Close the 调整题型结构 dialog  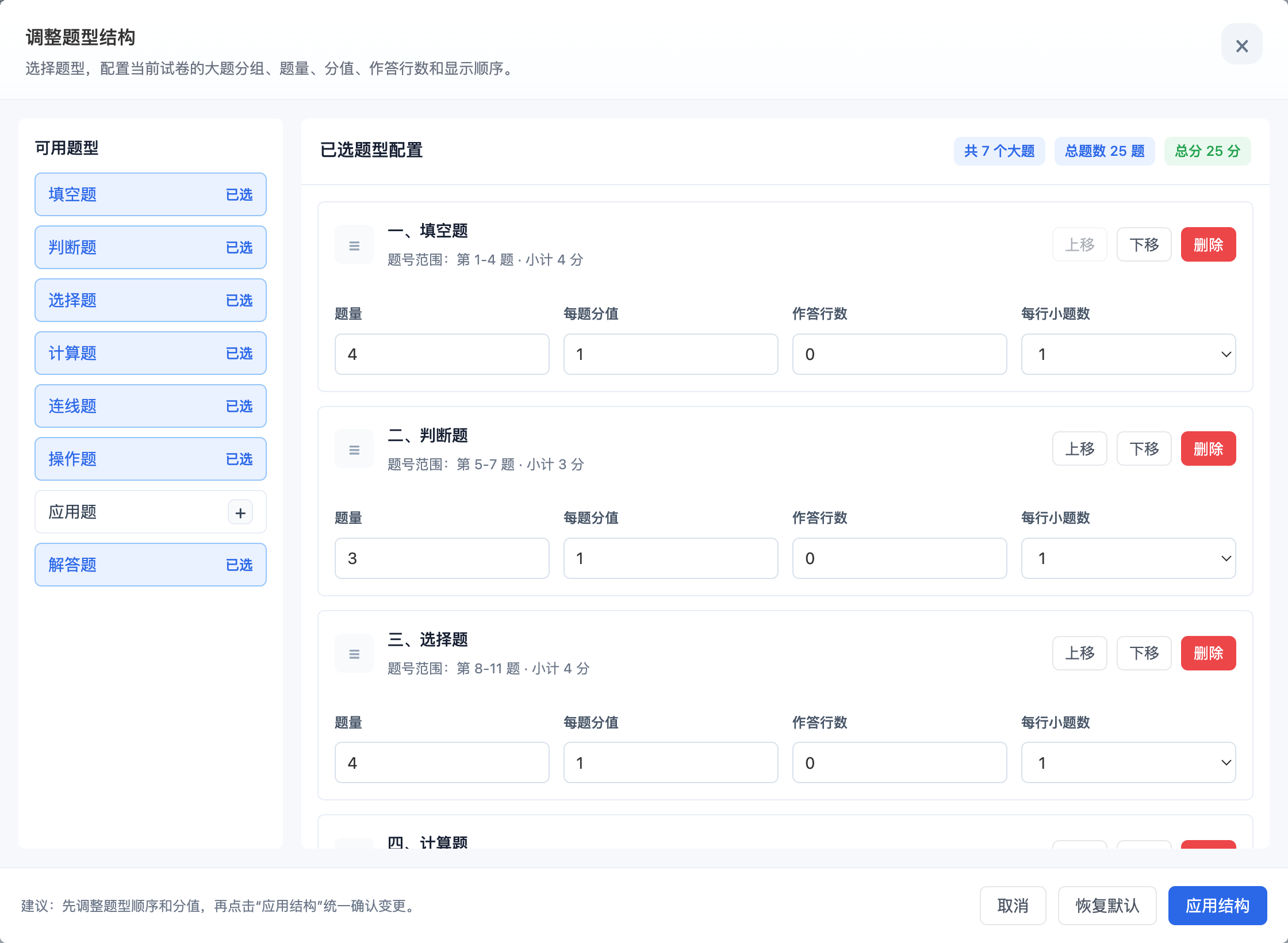pos(1241,44)
